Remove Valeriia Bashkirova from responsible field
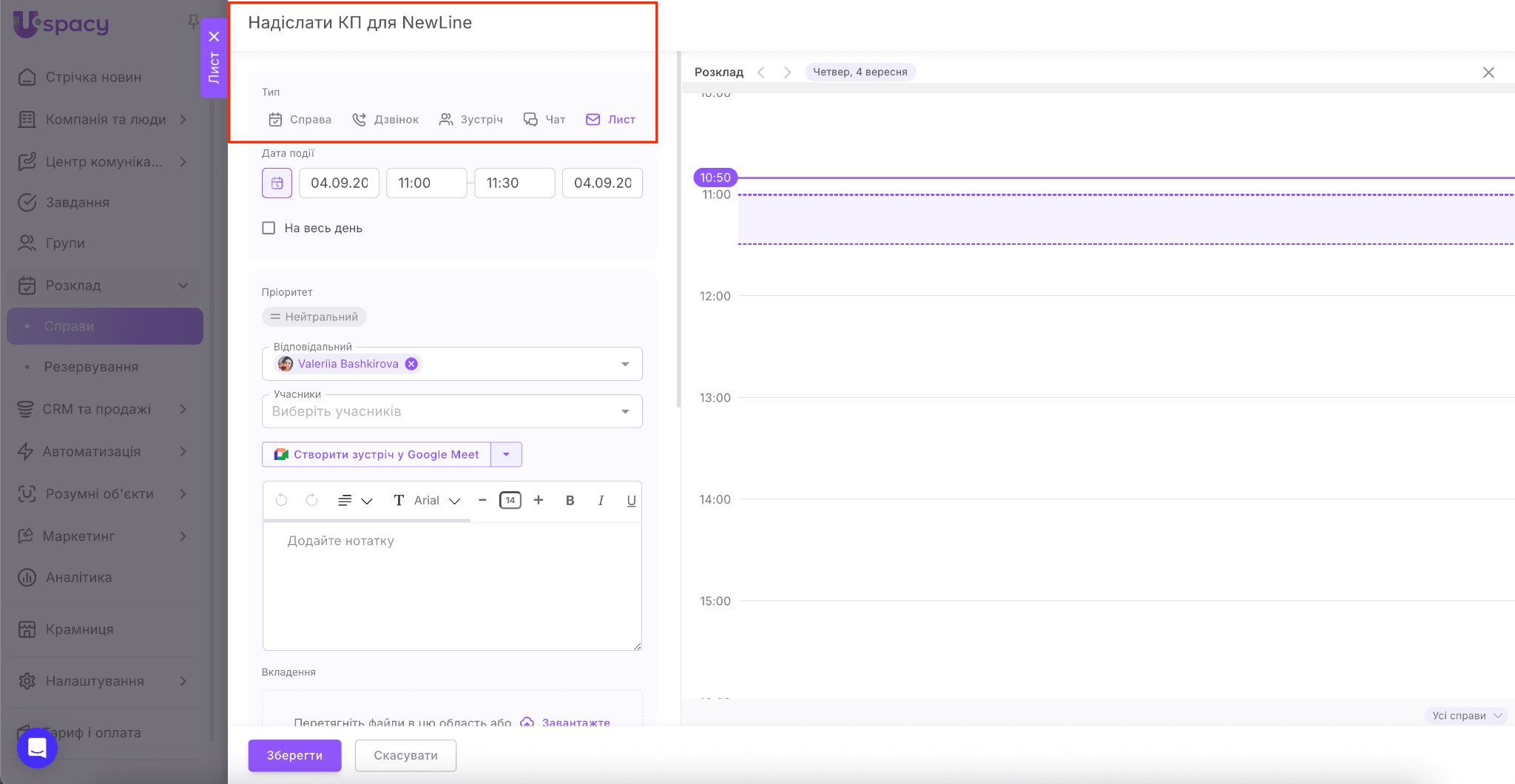Screen dimensions: 1515x784 411,364
